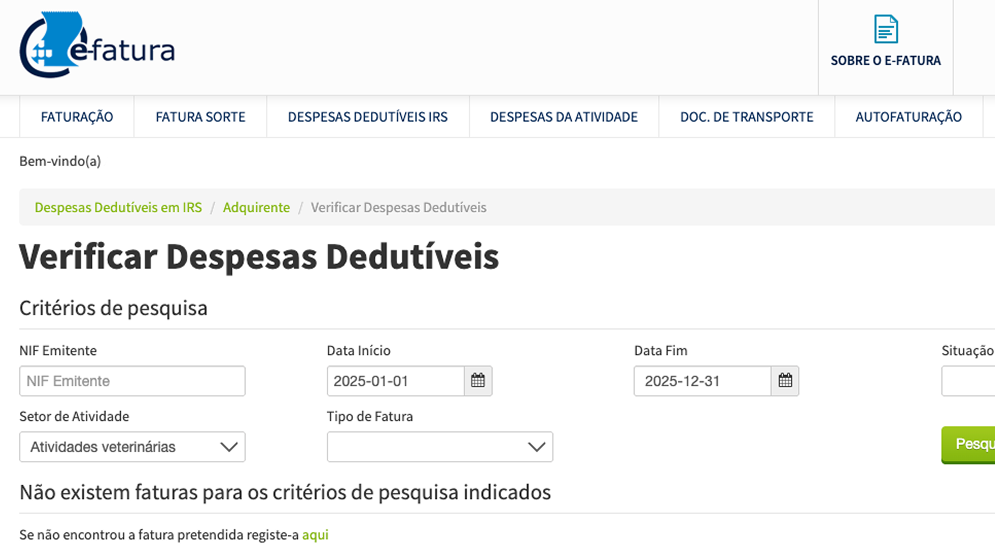Screen dimensions: 995x552
Task: Click the Adquirente breadcrumb link
Action: click(x=256, y=207)
